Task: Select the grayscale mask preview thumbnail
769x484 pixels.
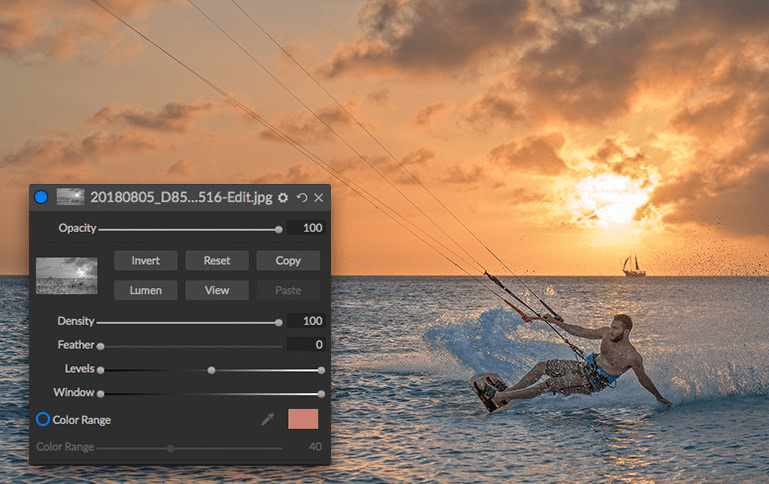Action: coord(67,276)
